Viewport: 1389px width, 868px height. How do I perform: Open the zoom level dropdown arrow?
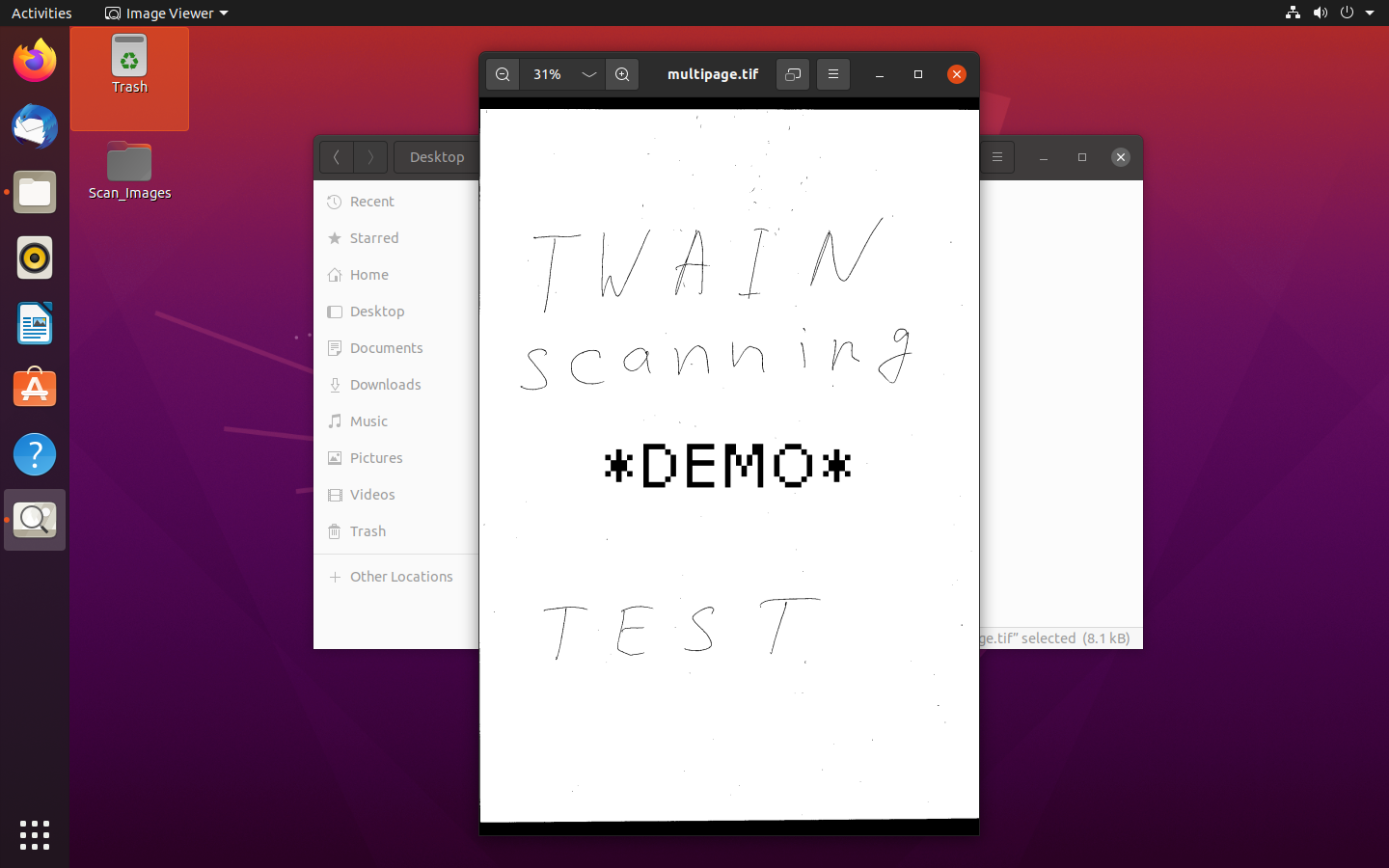[588, 74]
